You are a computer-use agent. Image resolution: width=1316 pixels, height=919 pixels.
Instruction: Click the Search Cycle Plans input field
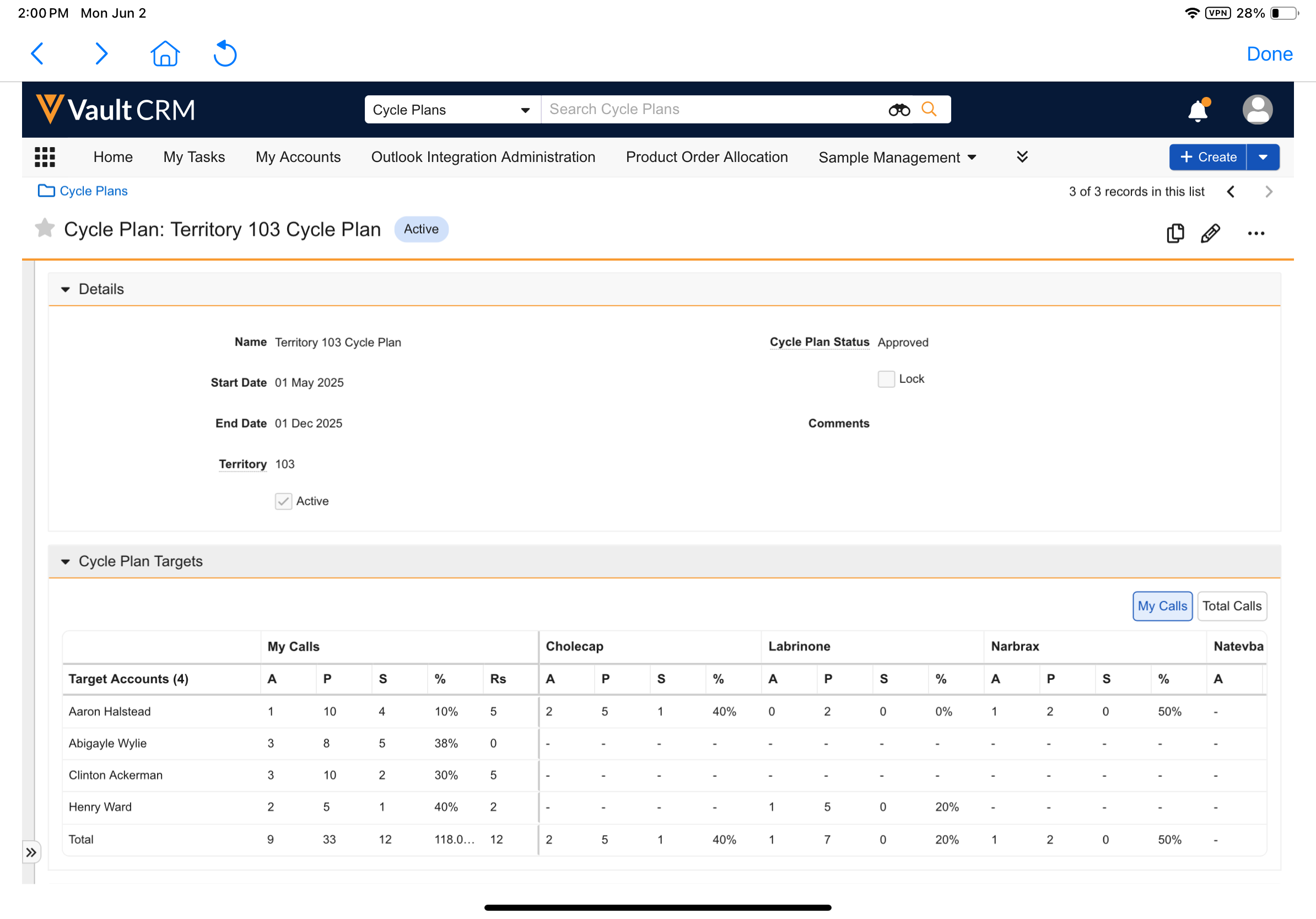(x=711, y=110)
